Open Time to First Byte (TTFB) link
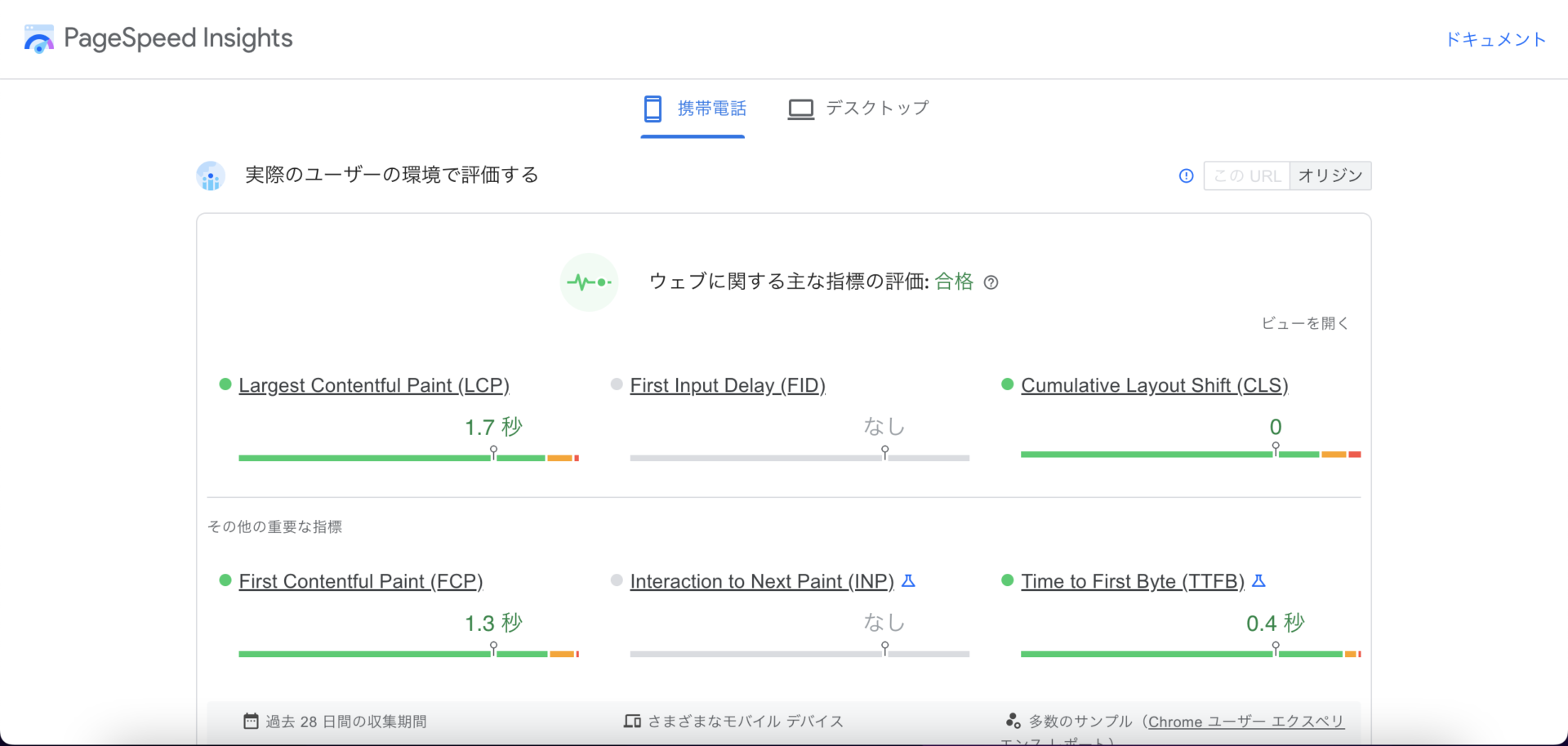 click(1133, 581)
